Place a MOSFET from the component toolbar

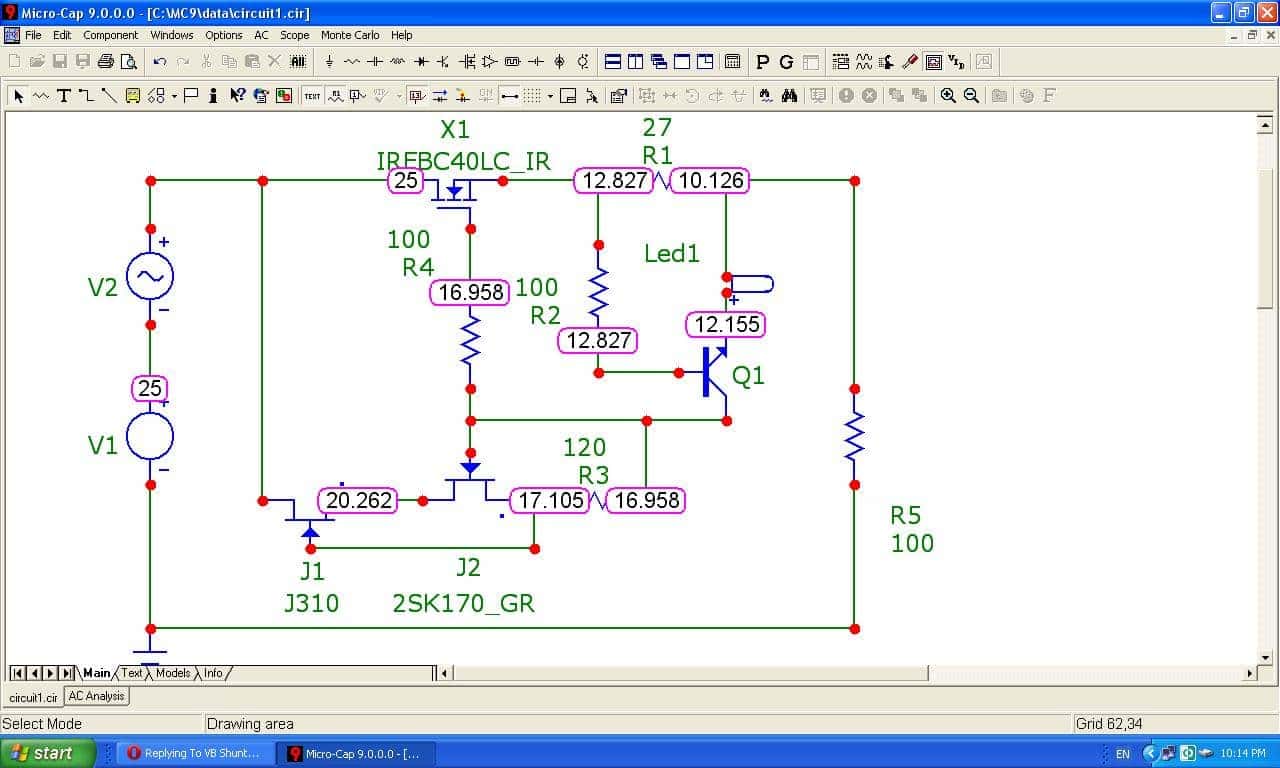467,62
